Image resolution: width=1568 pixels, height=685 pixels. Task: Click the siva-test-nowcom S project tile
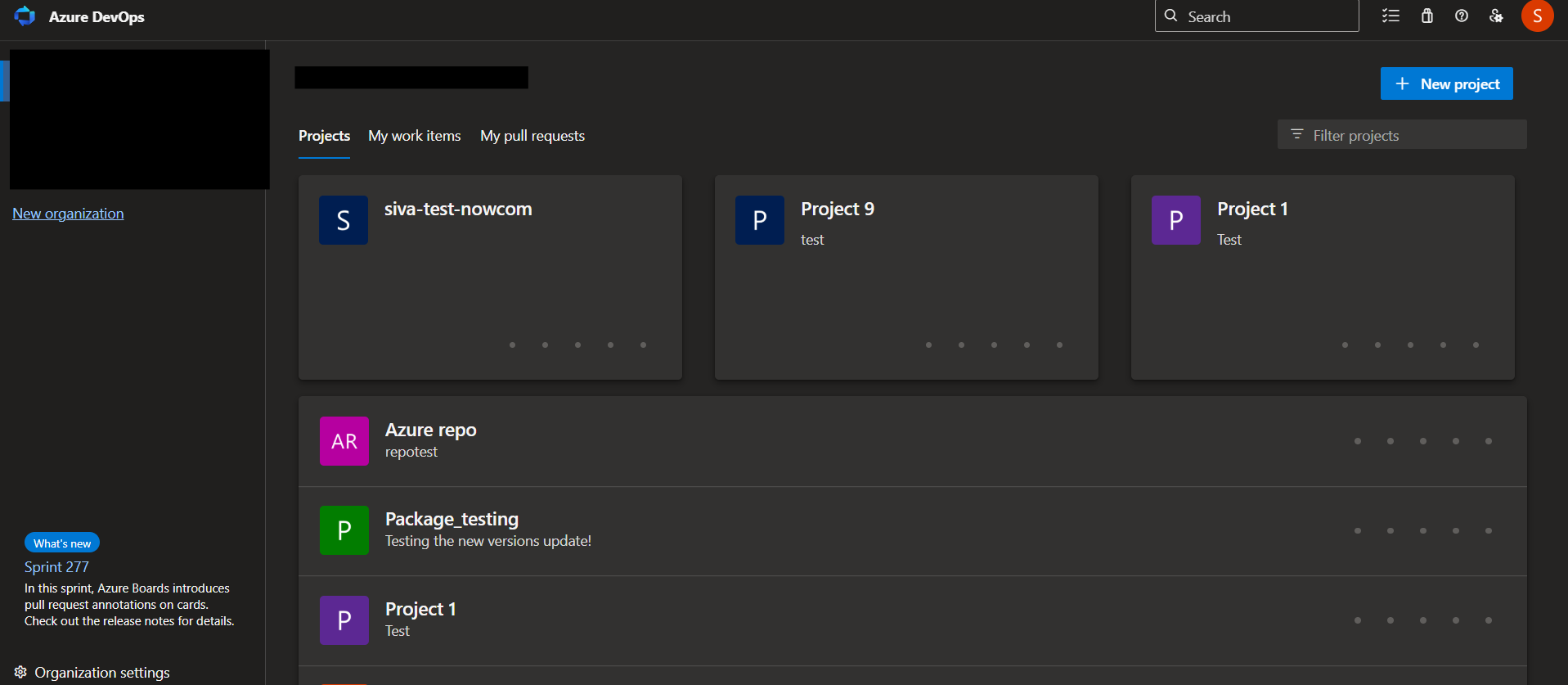click(344, 220)
